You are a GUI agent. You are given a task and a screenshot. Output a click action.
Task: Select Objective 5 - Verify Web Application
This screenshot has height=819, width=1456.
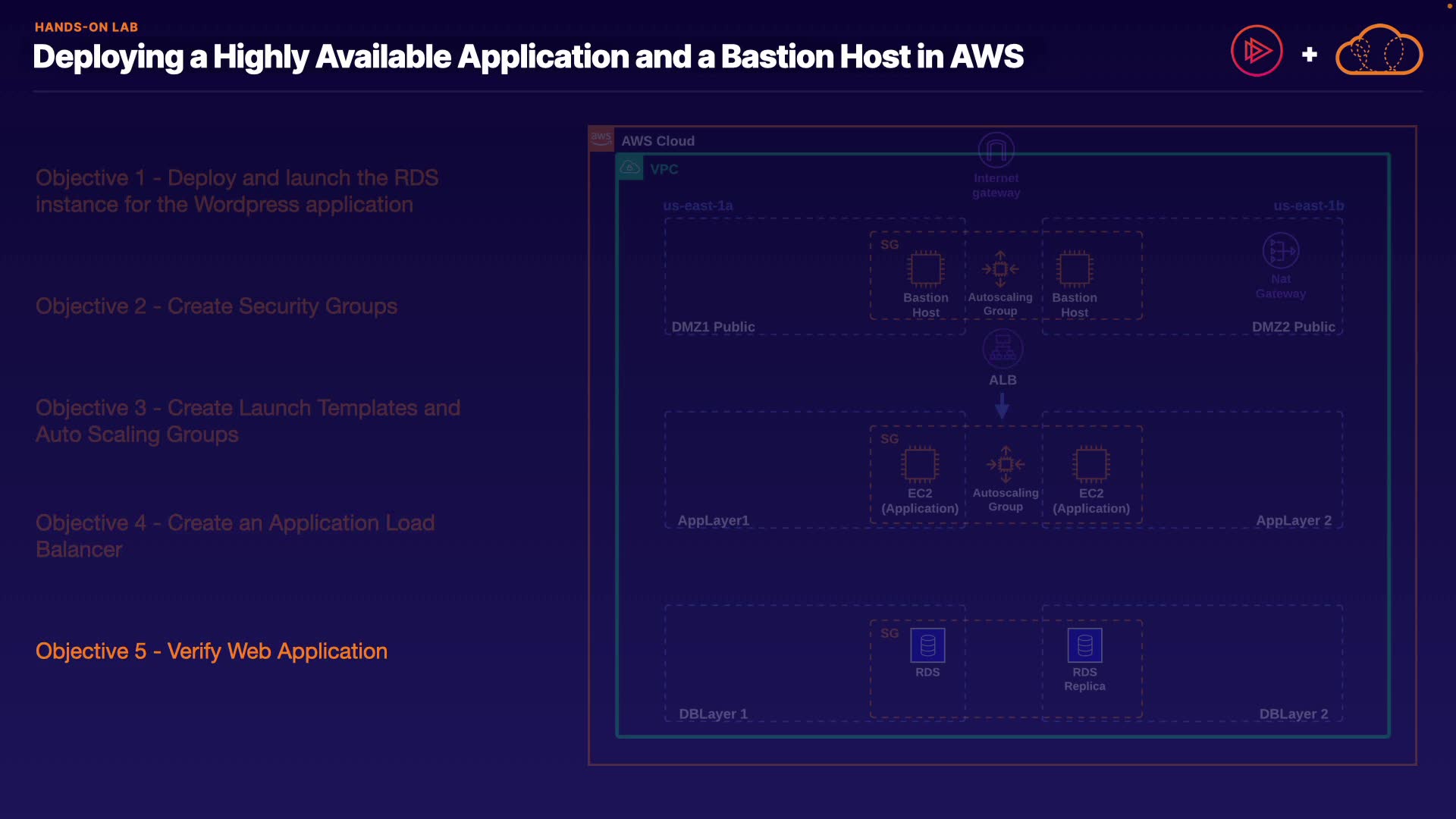point(212,651)
